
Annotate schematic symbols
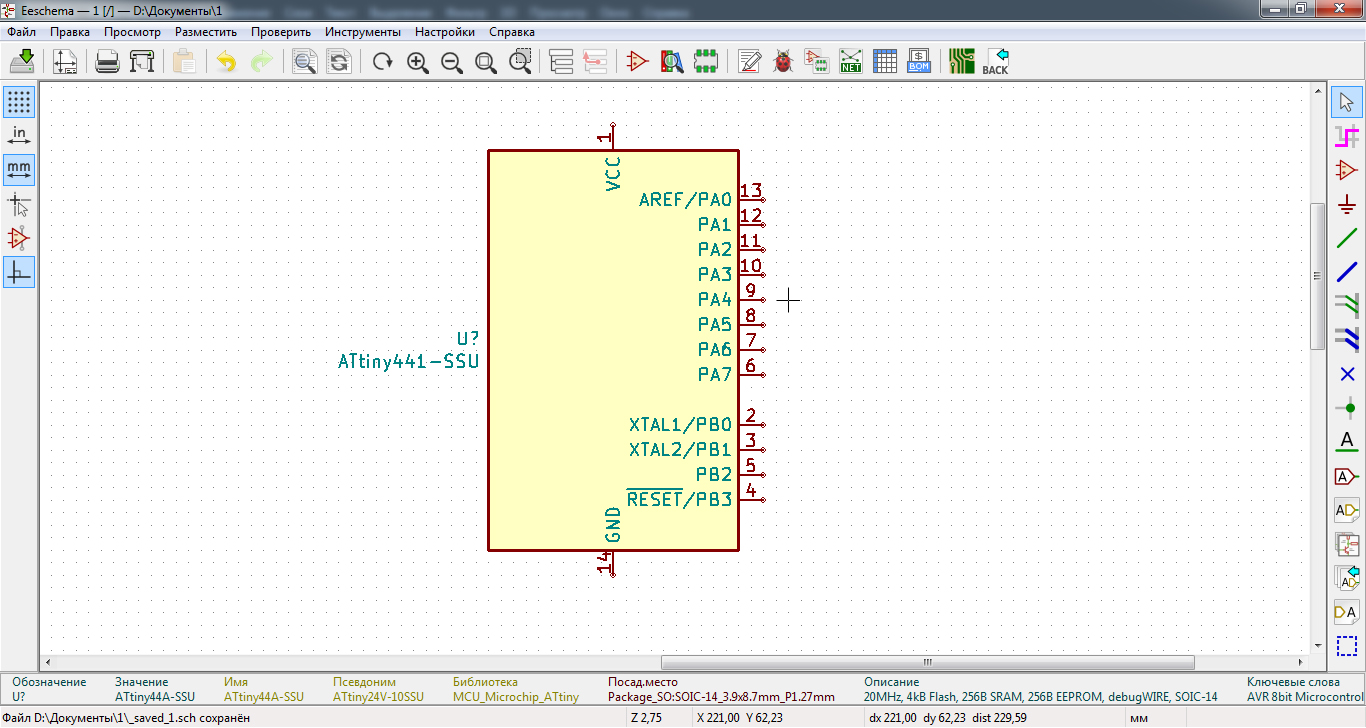(749, 62)
